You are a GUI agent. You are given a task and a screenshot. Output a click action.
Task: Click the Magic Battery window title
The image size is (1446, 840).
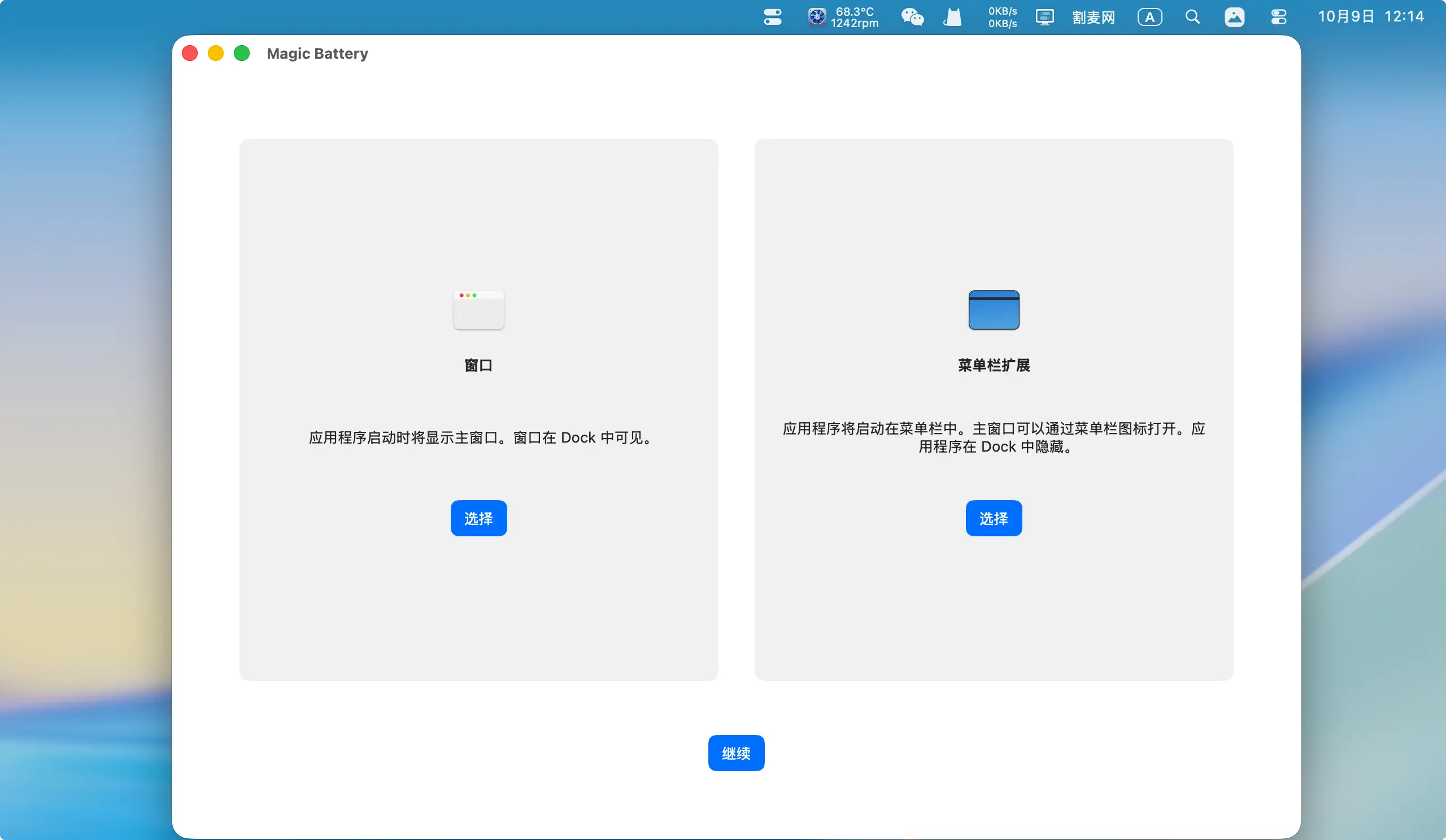317,53
